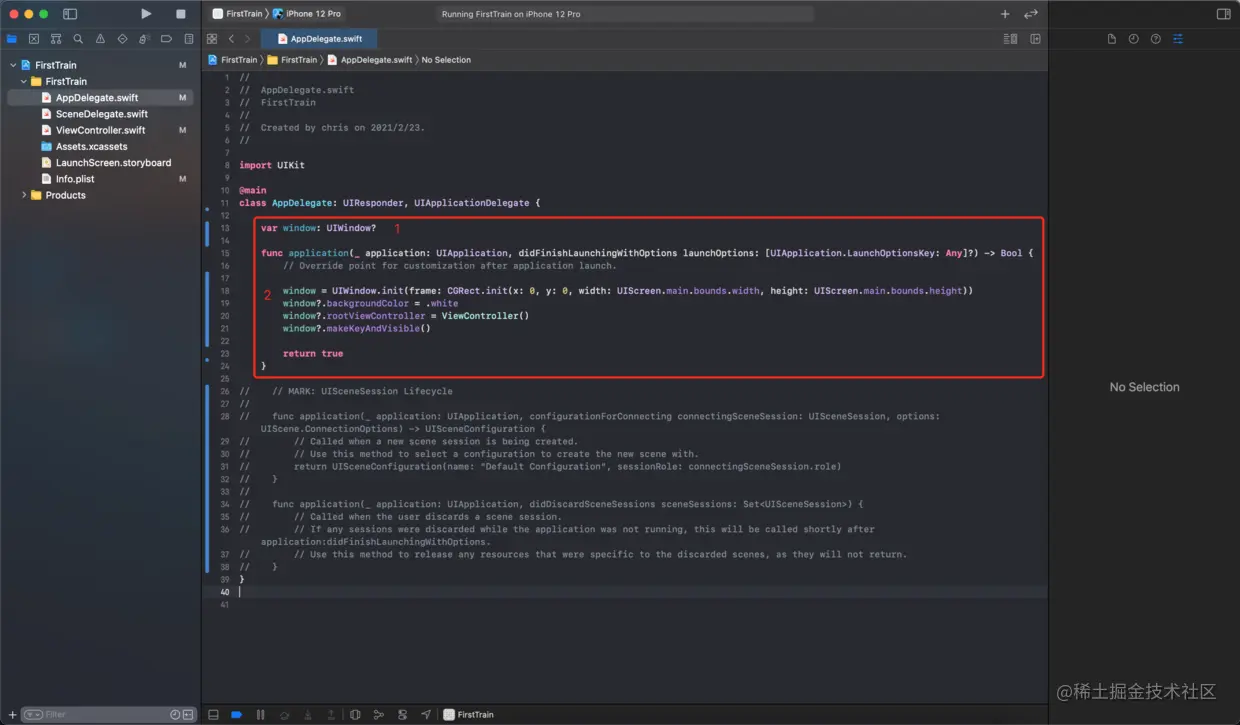Click the Simulate Location icon
The width and height of the screenshot is (1240, 725).
click(426, 714)
